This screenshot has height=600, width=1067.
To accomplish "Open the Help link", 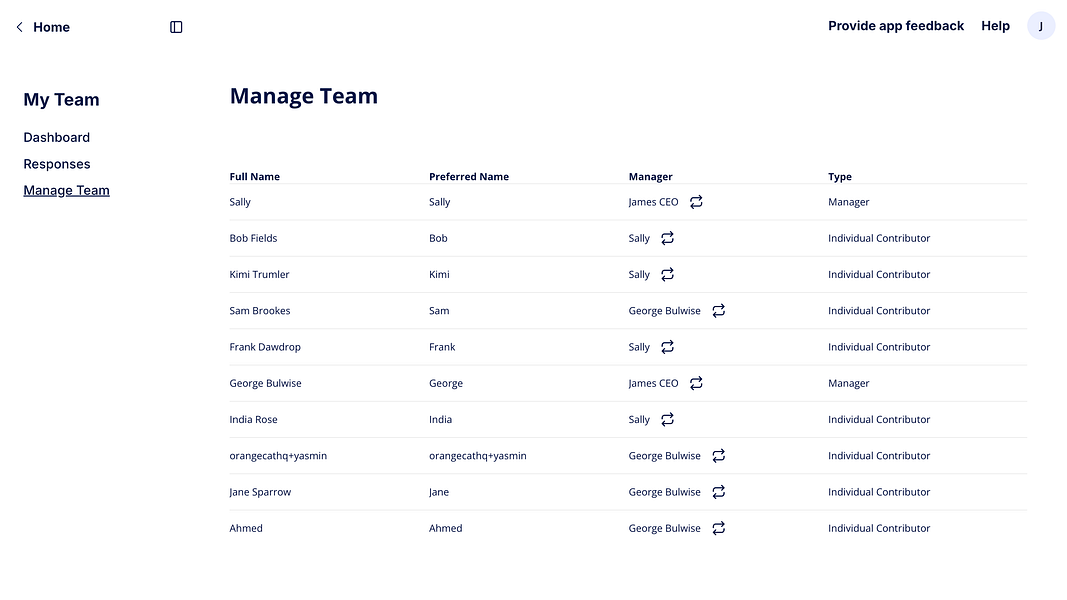I will 995,26.
